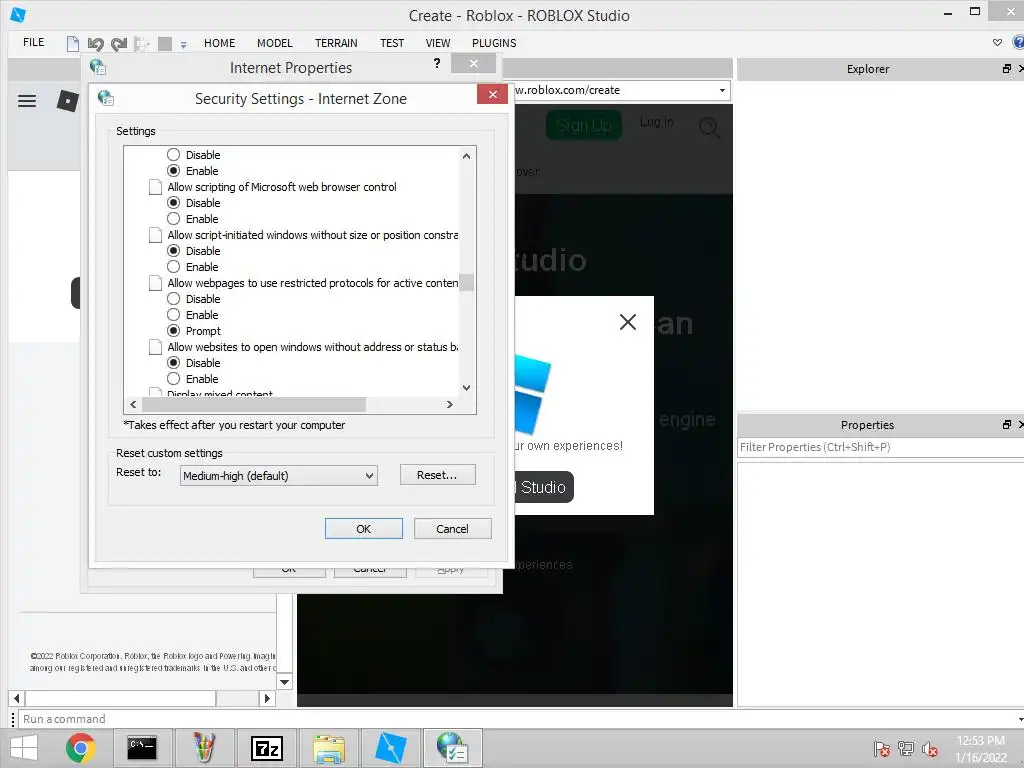Click the muted volume icon in tray

[929, 749]
